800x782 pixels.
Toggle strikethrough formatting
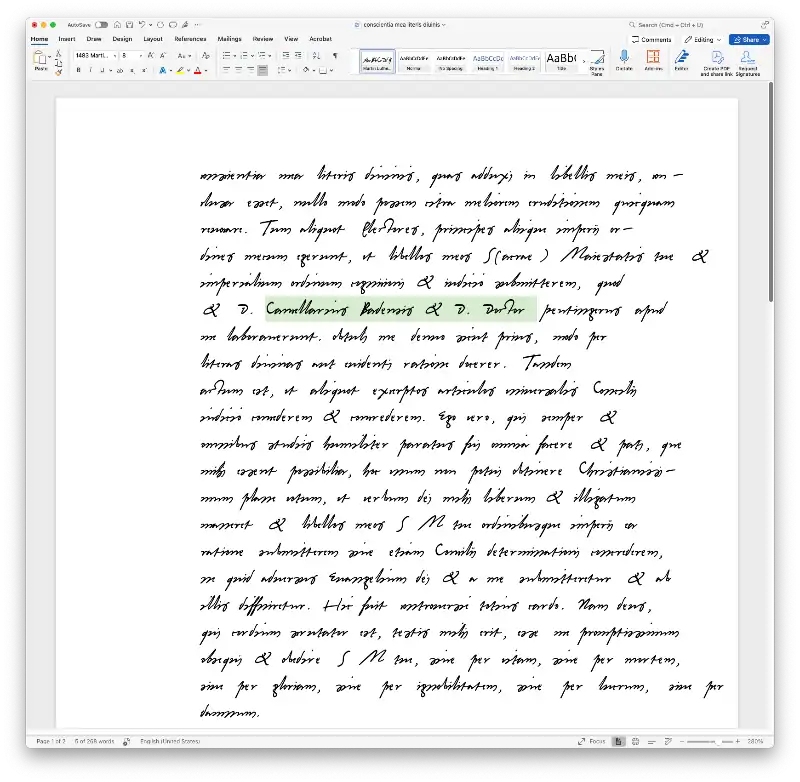(x=120, y=70)
